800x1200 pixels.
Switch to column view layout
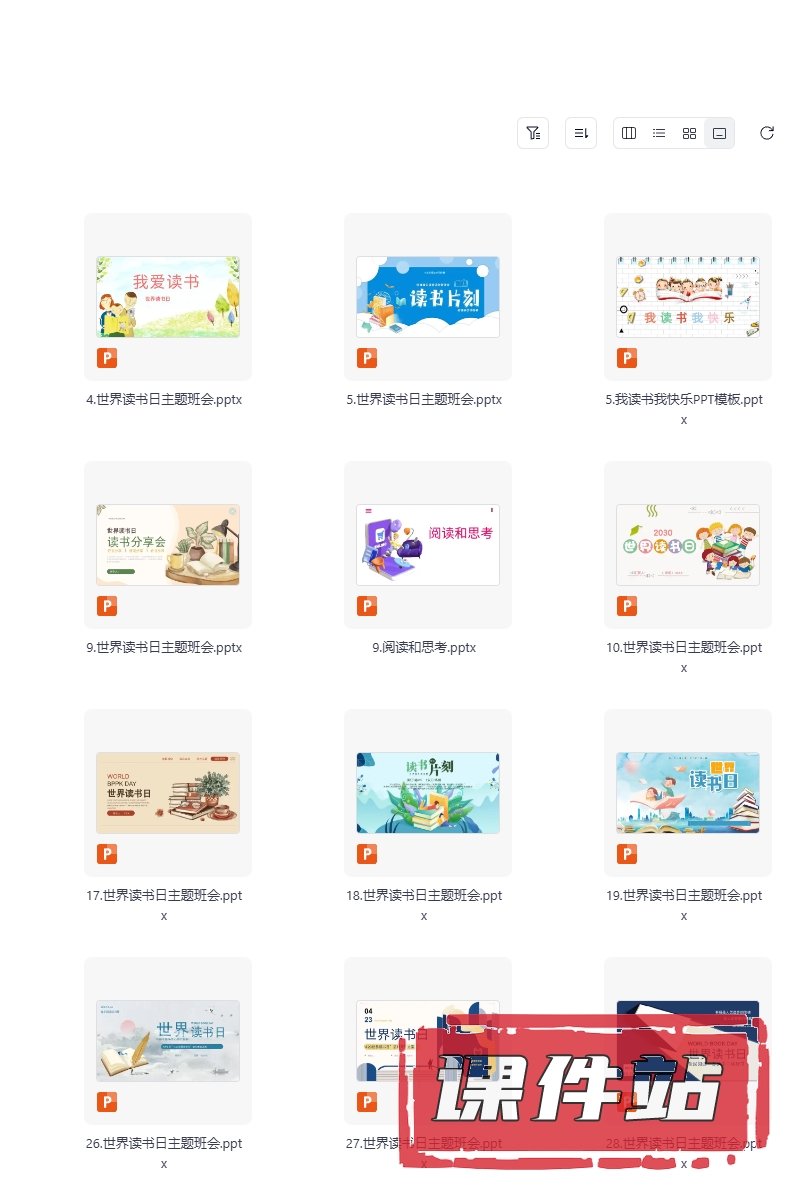pos(629,133)
